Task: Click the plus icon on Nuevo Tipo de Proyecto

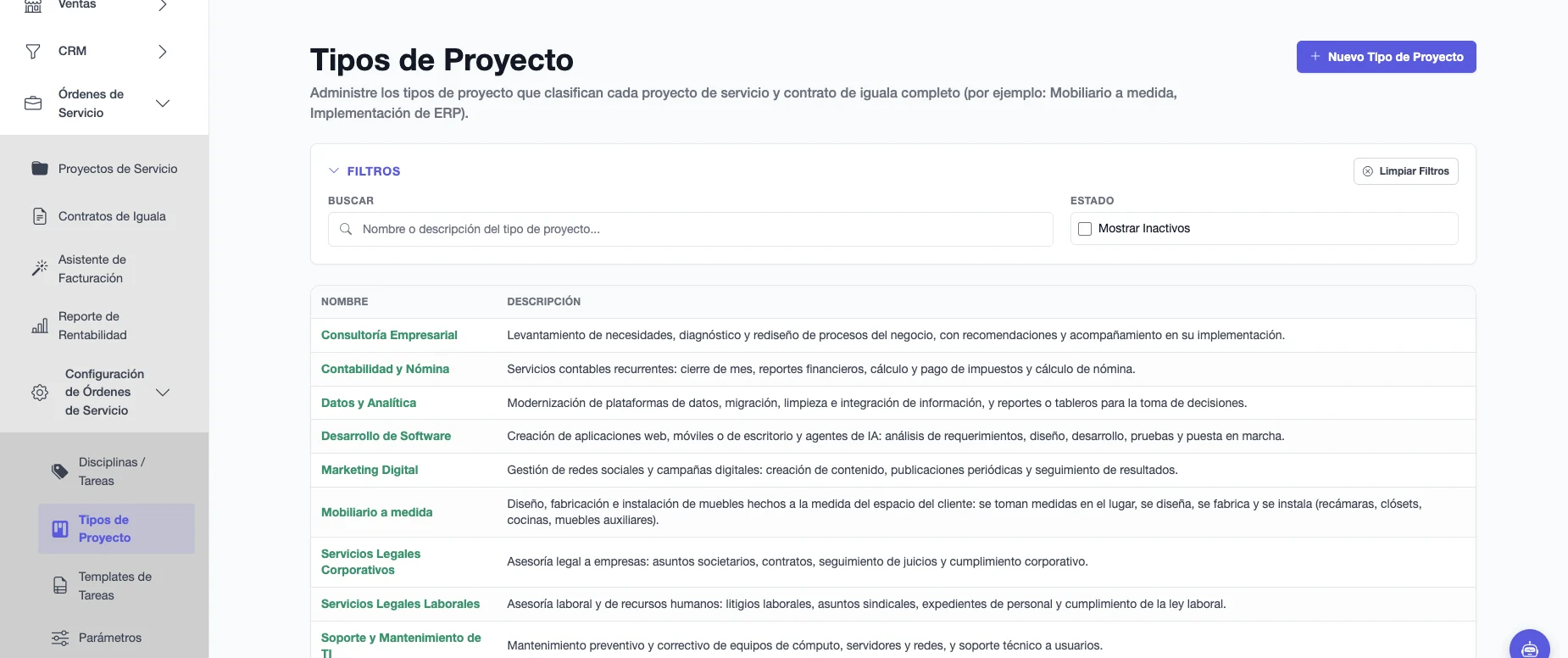Action: click(1315, 57)
